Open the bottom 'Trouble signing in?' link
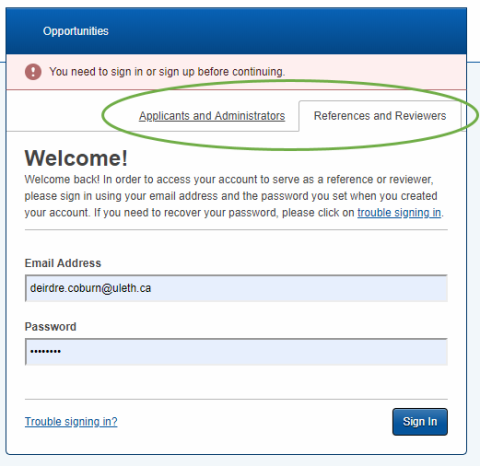The width and height of the screenshot is (480, 466). pos(71,422)
